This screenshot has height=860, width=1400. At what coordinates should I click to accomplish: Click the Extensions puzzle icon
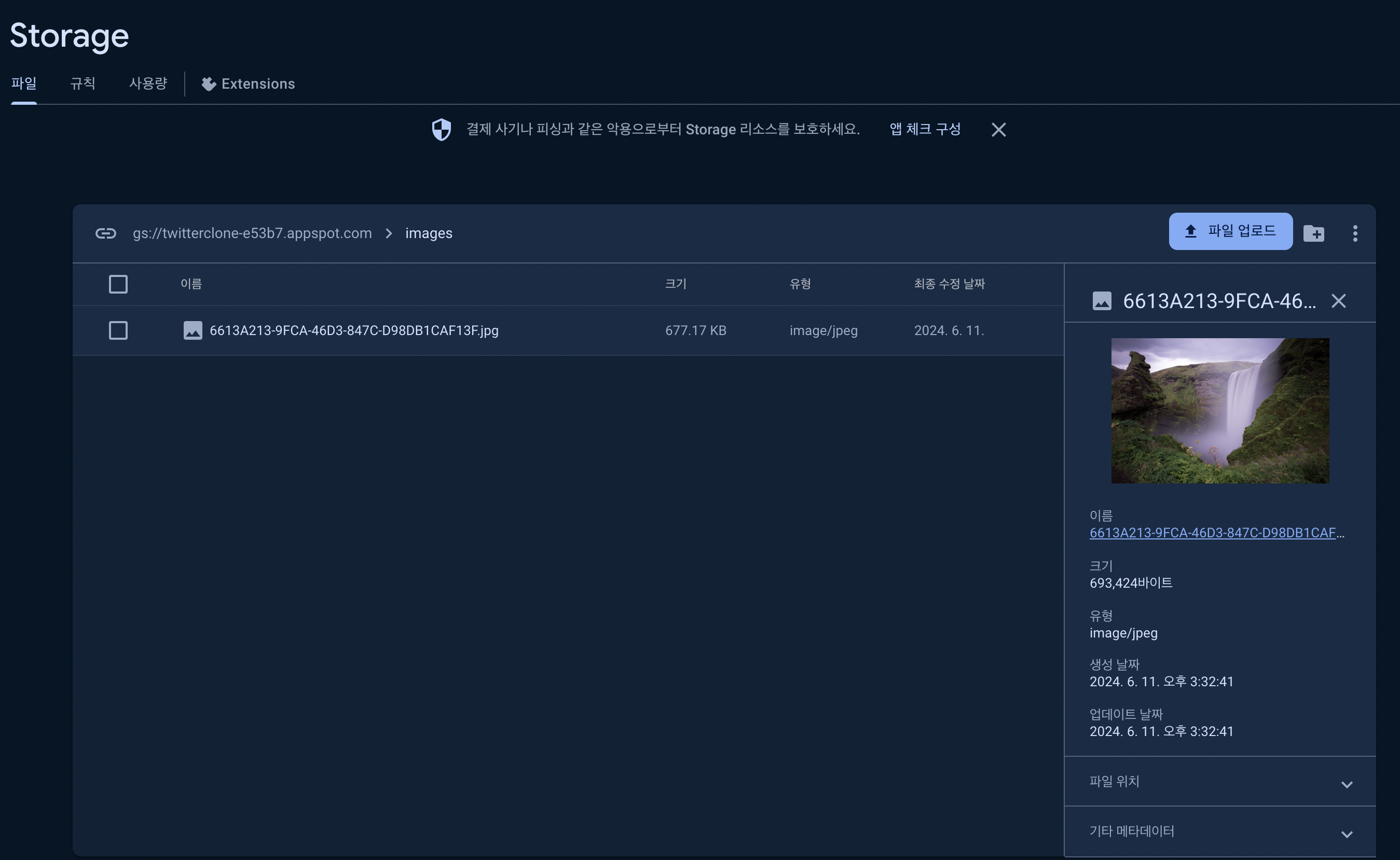coord(209,84)
